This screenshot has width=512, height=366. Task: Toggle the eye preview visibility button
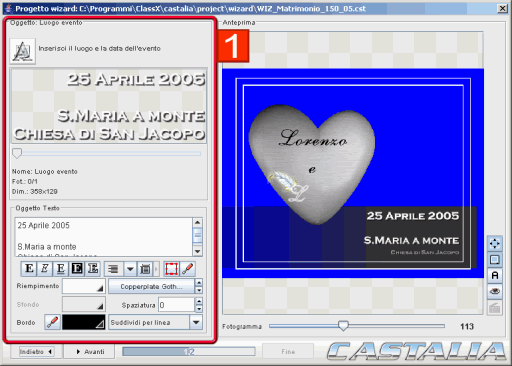tap(495, 291)
